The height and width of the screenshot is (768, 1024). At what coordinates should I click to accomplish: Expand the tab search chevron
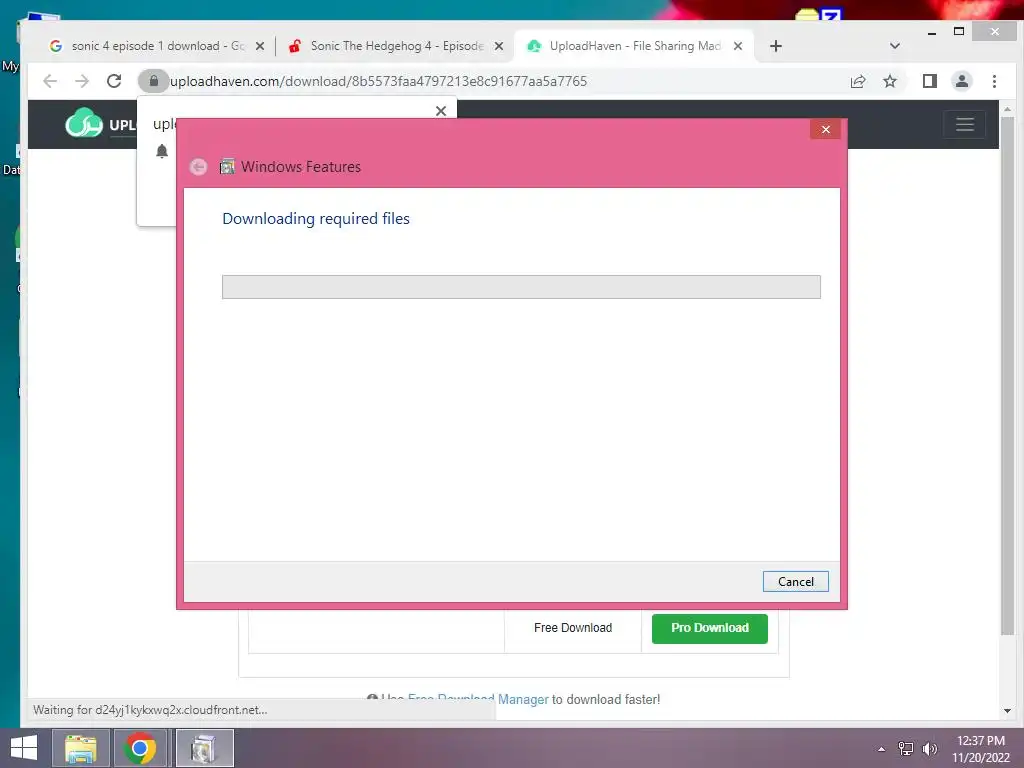(x=895, y=46)
